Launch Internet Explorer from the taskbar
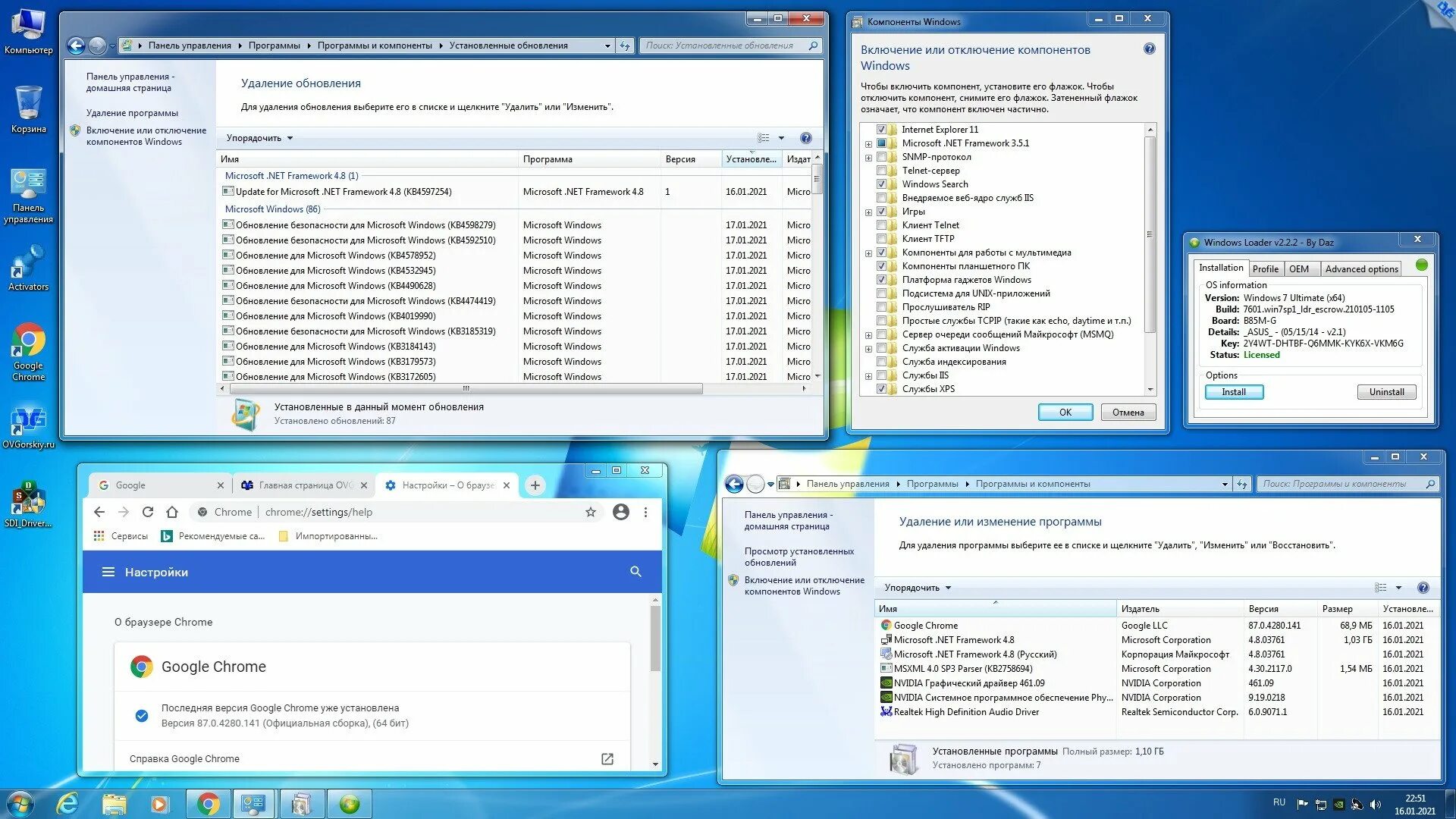 [x=68, y=802]
